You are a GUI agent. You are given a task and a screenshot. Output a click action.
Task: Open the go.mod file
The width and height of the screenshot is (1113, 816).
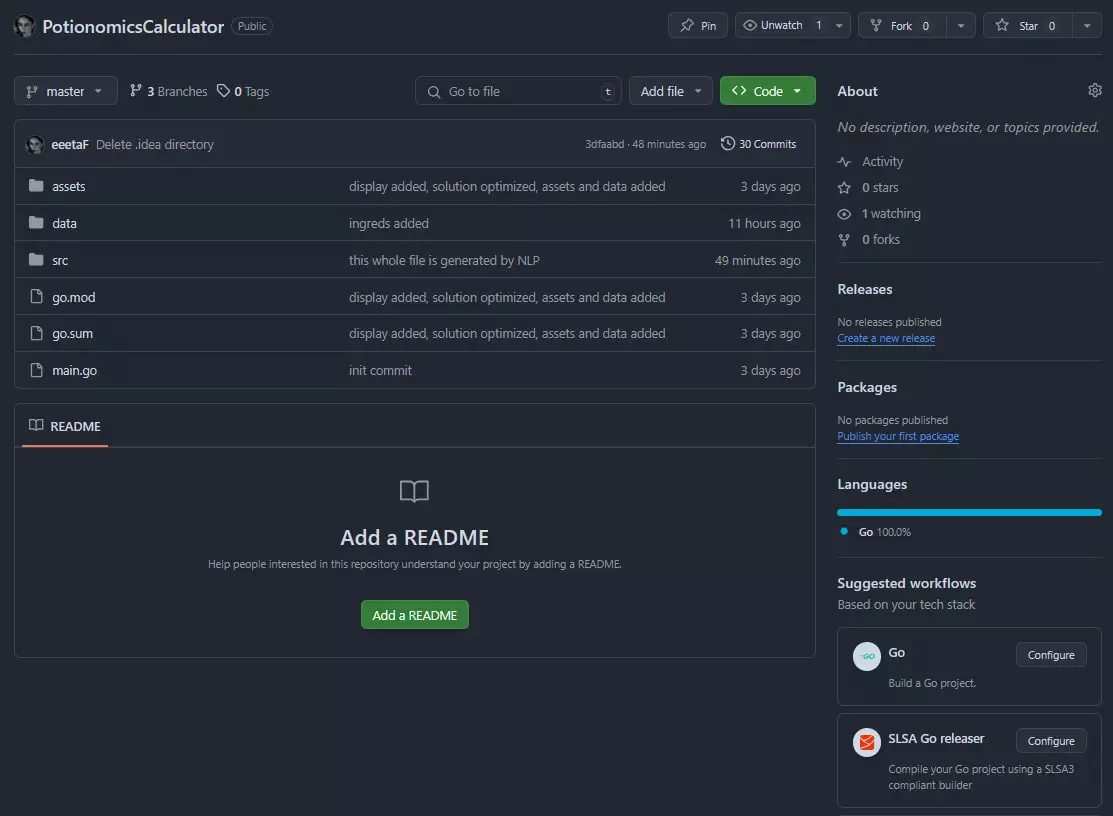coord(73,297)
